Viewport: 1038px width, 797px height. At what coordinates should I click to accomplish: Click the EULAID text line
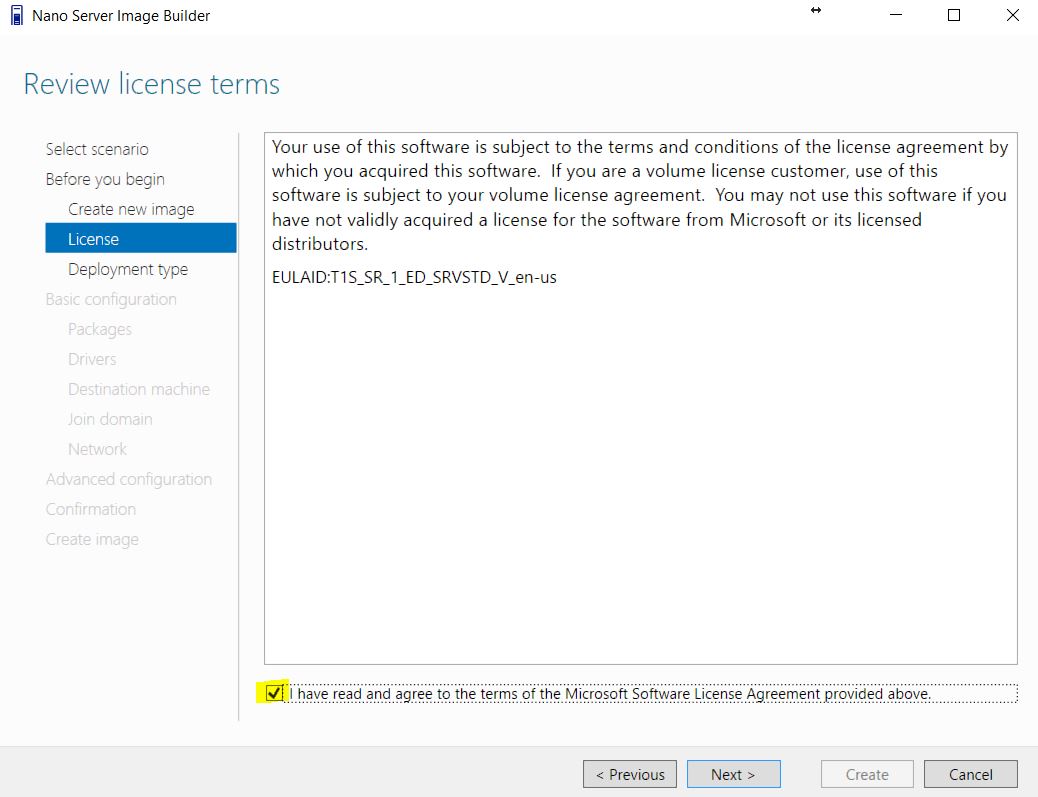click(414, 277)
